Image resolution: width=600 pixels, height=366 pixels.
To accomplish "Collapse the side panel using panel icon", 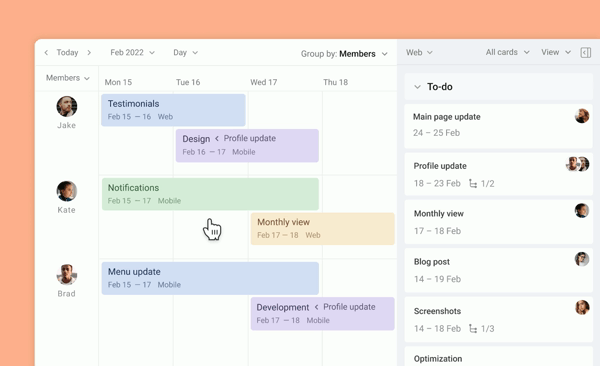I will [x=586, y=52].
